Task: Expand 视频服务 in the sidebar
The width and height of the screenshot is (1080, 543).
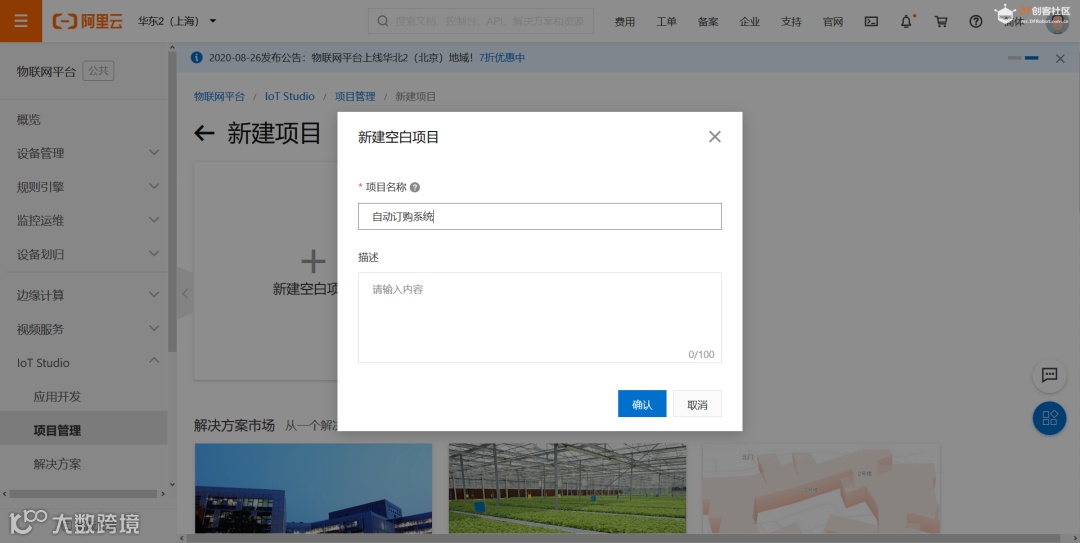Action: tap(83, 329)
